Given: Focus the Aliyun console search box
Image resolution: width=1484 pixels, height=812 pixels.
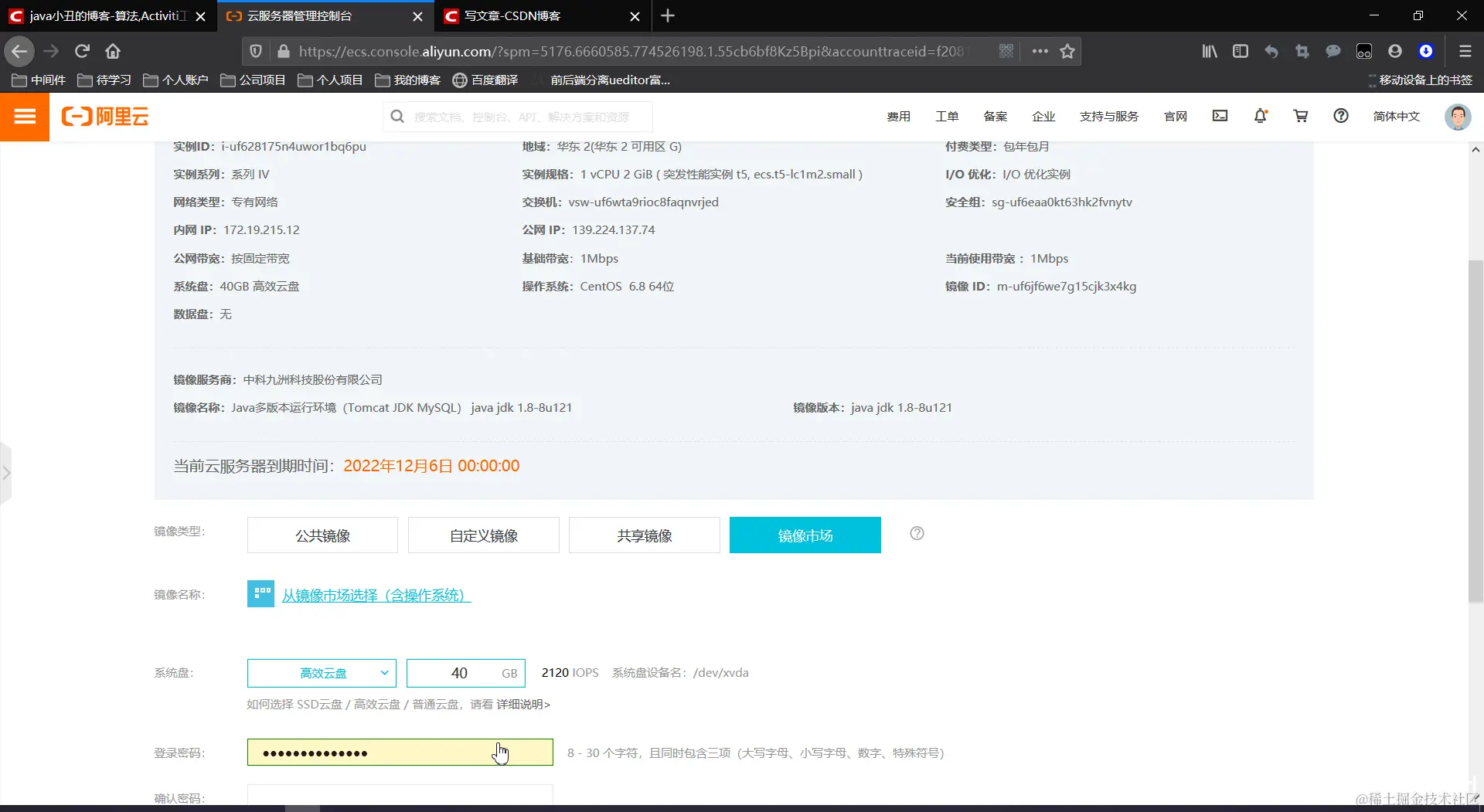Looking at the screenshot, I should coord(518,117).
